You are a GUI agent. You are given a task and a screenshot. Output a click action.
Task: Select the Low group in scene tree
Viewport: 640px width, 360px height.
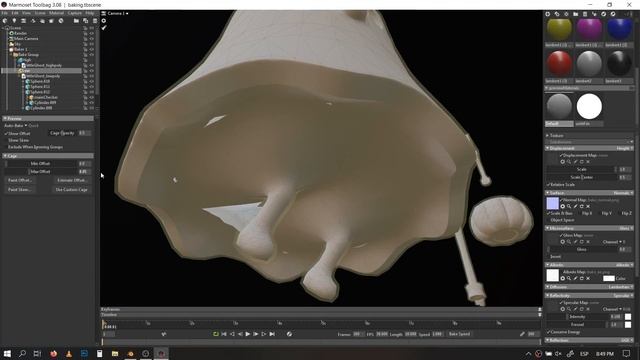pyautogui.click(x=42, y=71)
